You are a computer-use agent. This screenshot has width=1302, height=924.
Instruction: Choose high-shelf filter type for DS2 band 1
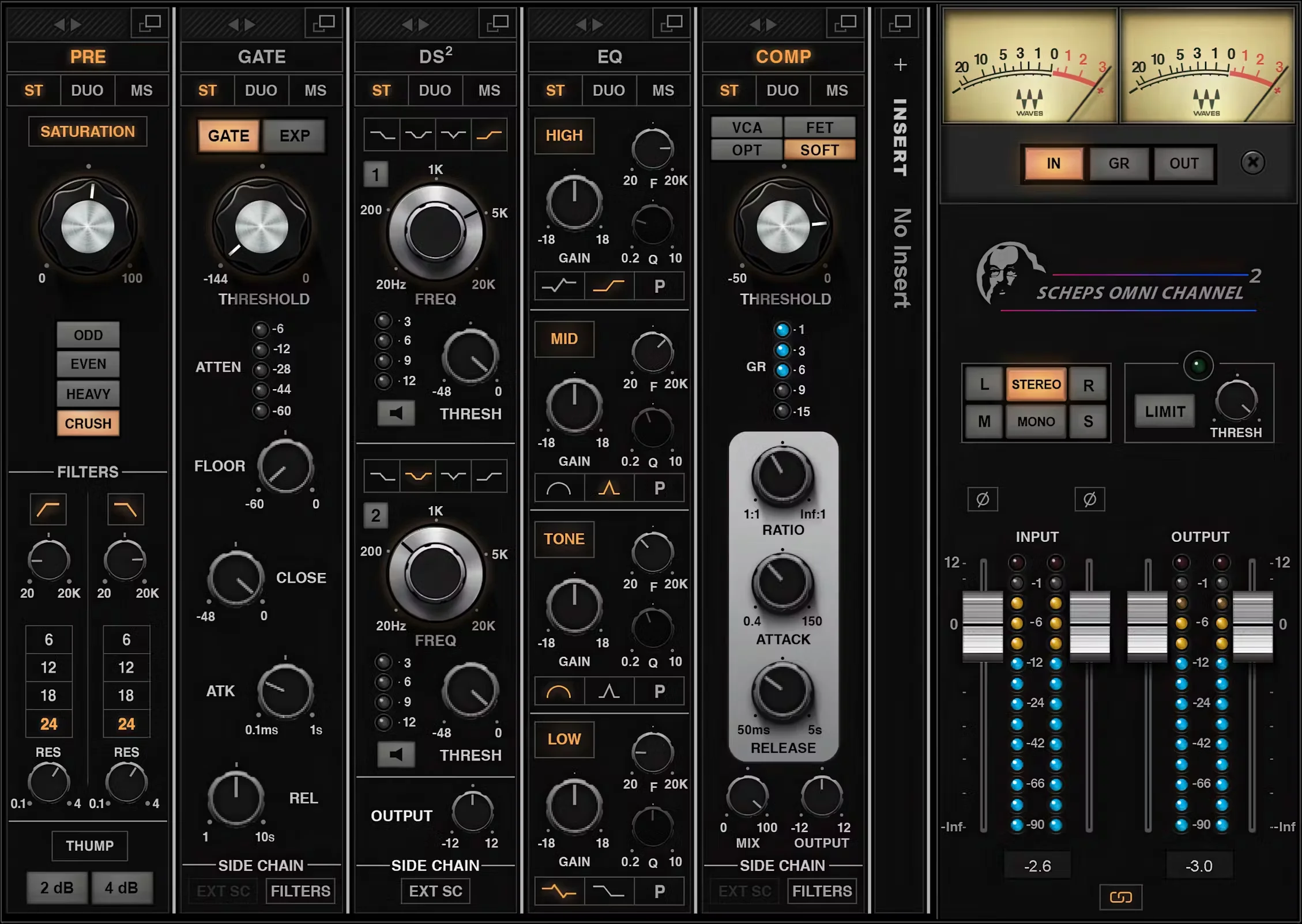[489, 135]
